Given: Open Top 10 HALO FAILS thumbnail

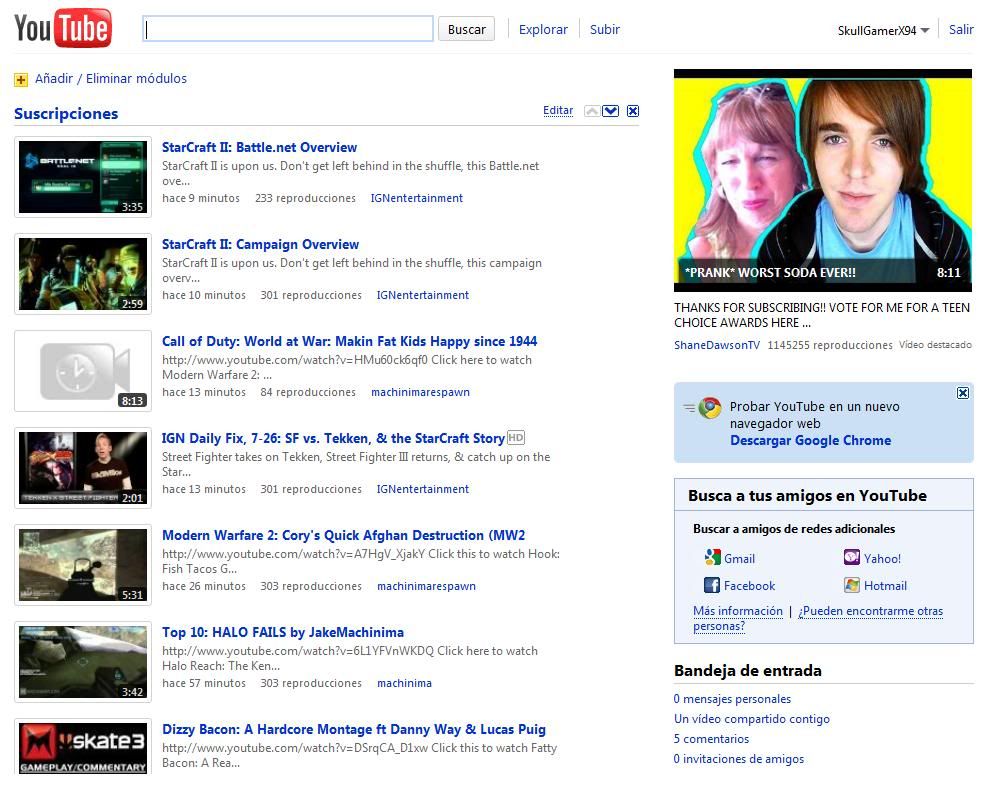Looking at the screenshot, I should (83, 662).
